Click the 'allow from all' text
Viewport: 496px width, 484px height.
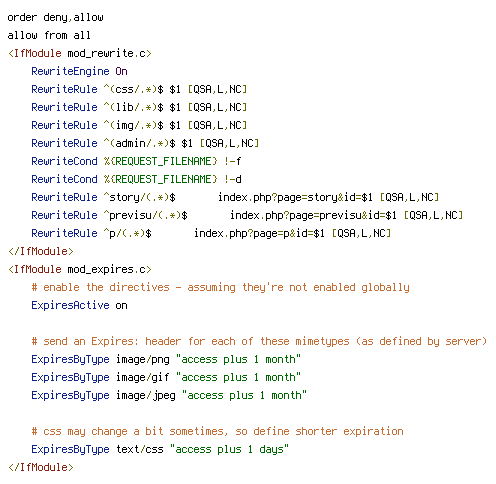coord(49,35)
